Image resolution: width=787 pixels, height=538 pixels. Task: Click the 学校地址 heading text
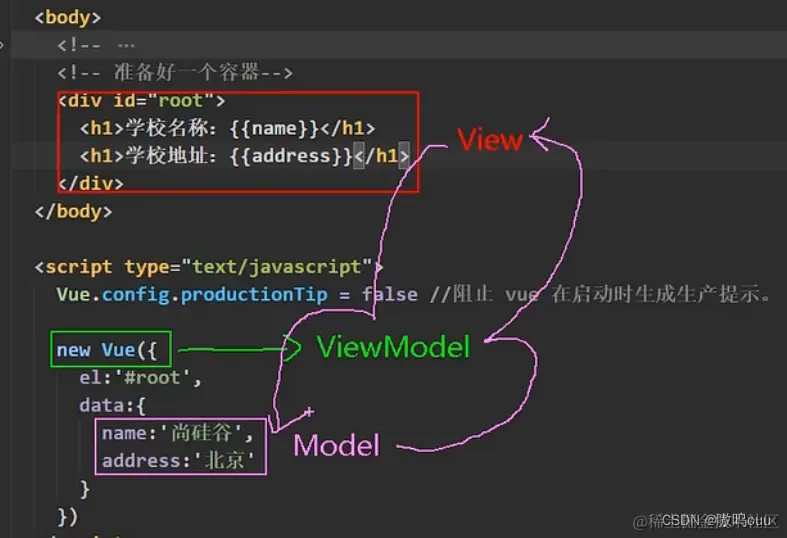(166, 156)
